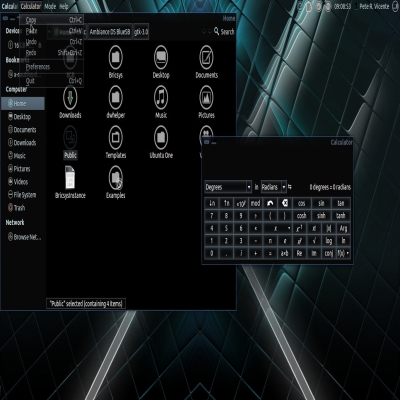Open the f(x) functions dropdown
The height and width of the screenshot is (400, 400).
[x=343, y=253]
